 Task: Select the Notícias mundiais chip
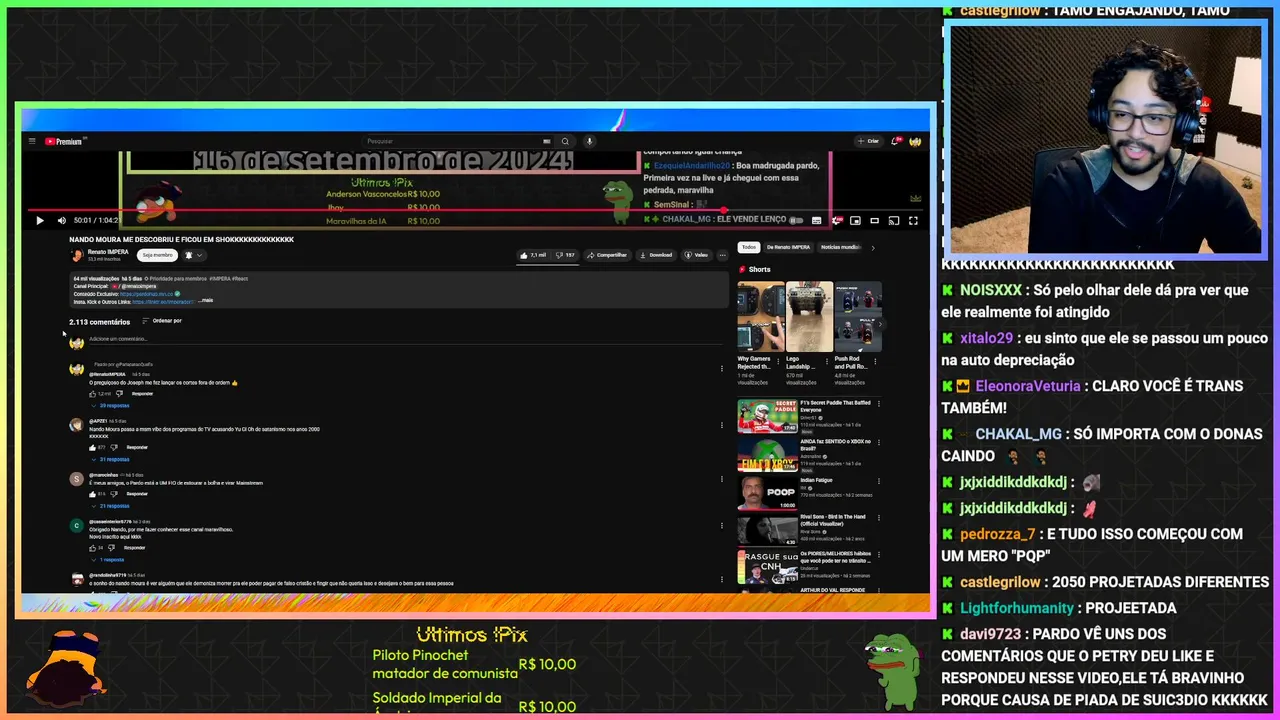pos(841,247)
